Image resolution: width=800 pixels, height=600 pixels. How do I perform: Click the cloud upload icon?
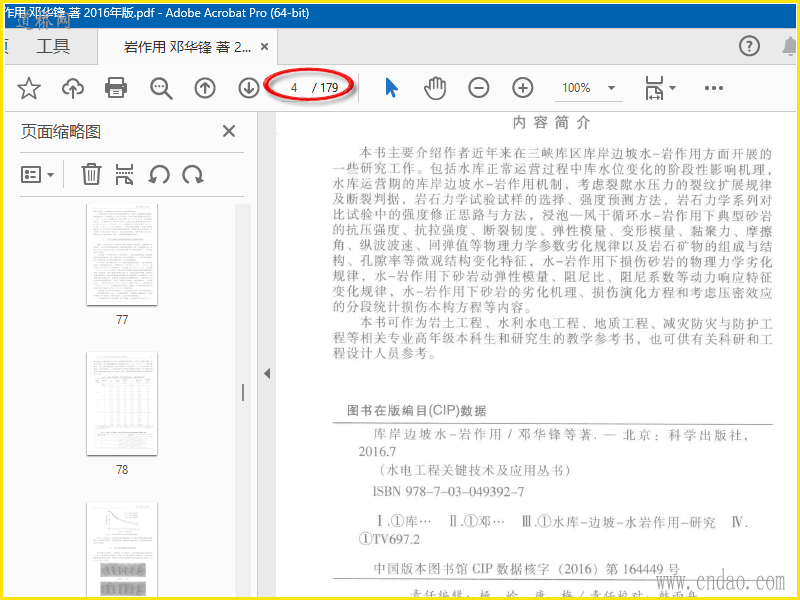point(73,88)
